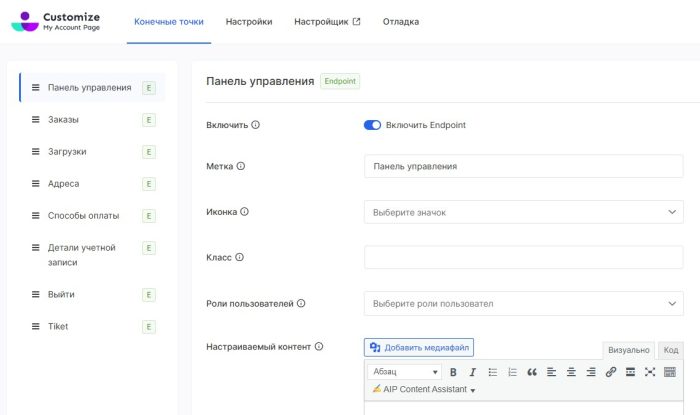Click into the Класс input field
The height and width of the screenshot is (415, 700).
coord(523,257)
